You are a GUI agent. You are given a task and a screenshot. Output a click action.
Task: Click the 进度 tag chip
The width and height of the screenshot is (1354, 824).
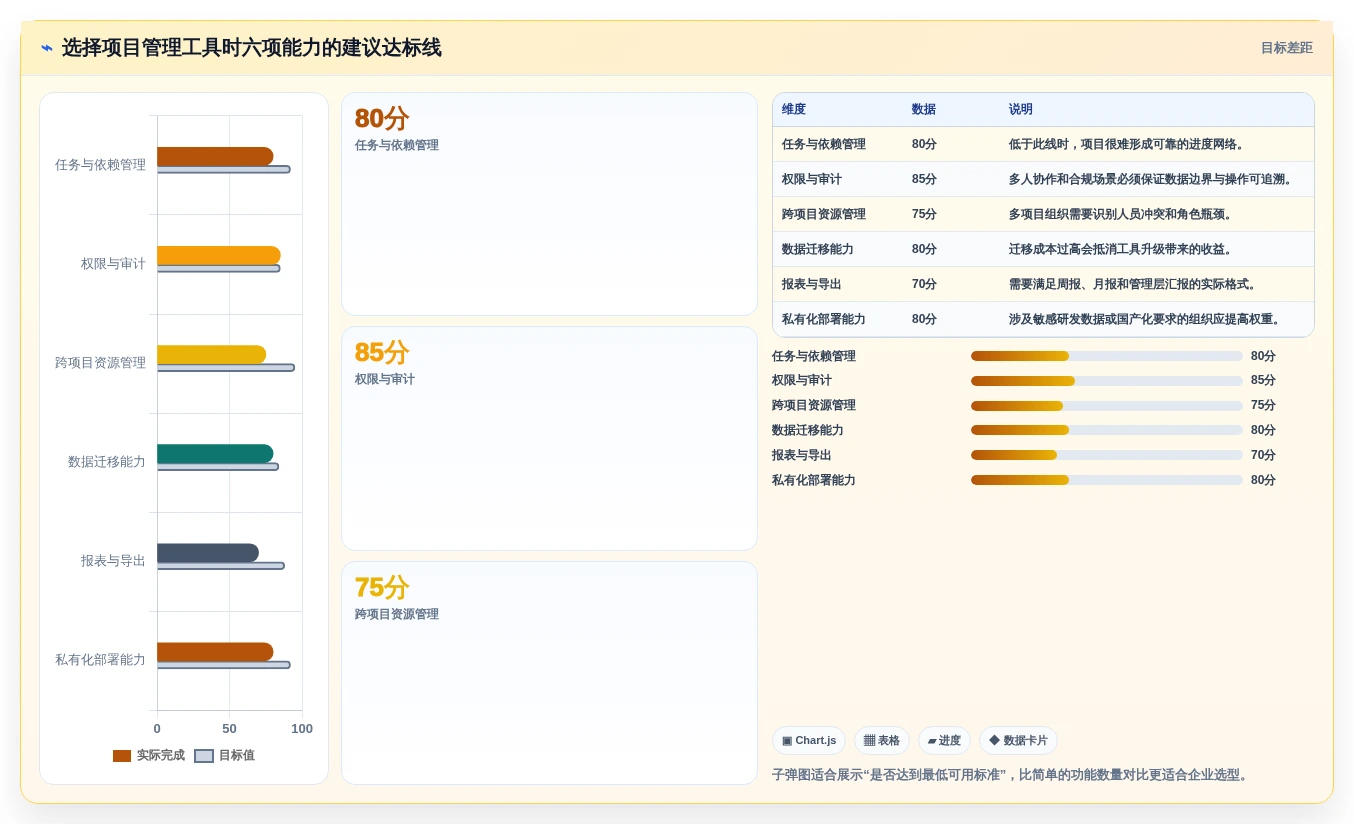(944, 741)
